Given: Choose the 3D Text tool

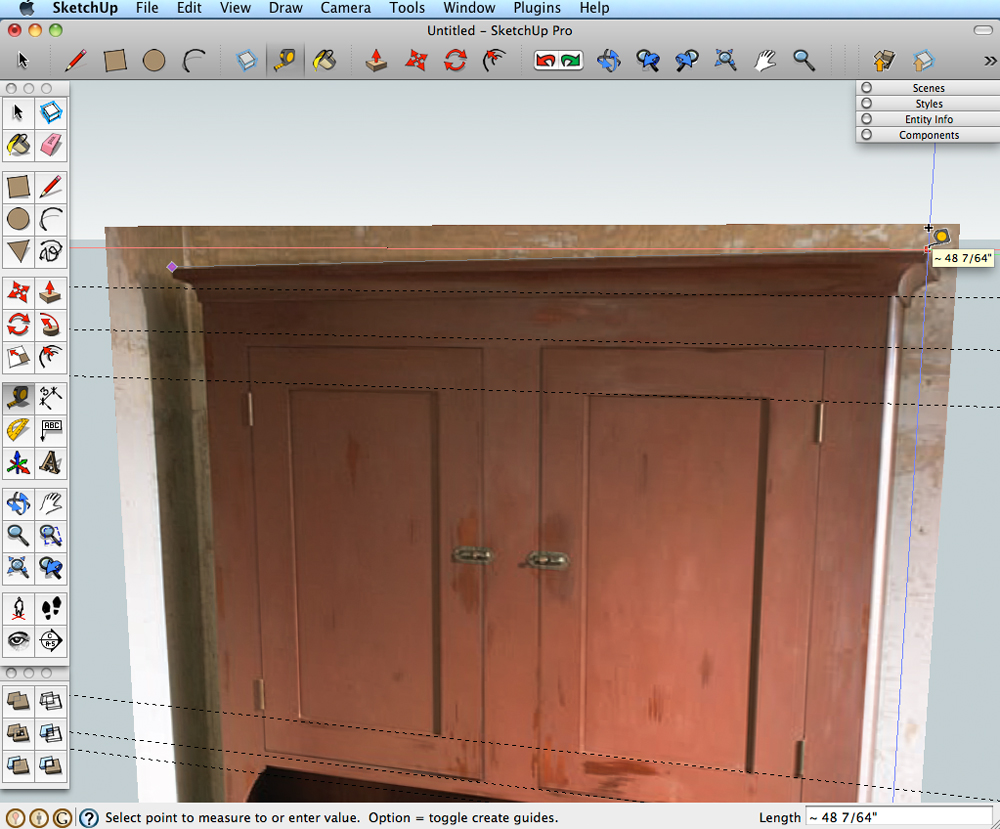Looking at the screenshot, I should pos(51,462).
